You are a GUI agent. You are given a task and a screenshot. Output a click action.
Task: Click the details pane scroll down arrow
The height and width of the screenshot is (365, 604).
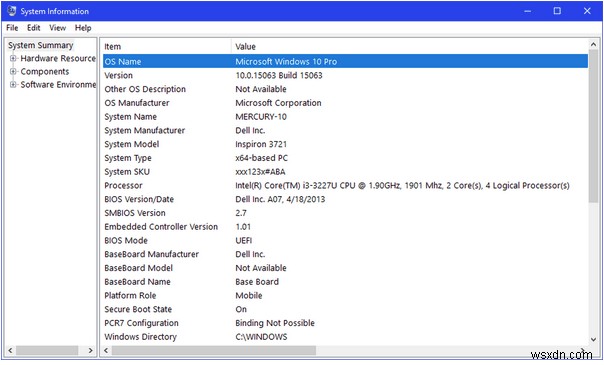coord(594,340)
